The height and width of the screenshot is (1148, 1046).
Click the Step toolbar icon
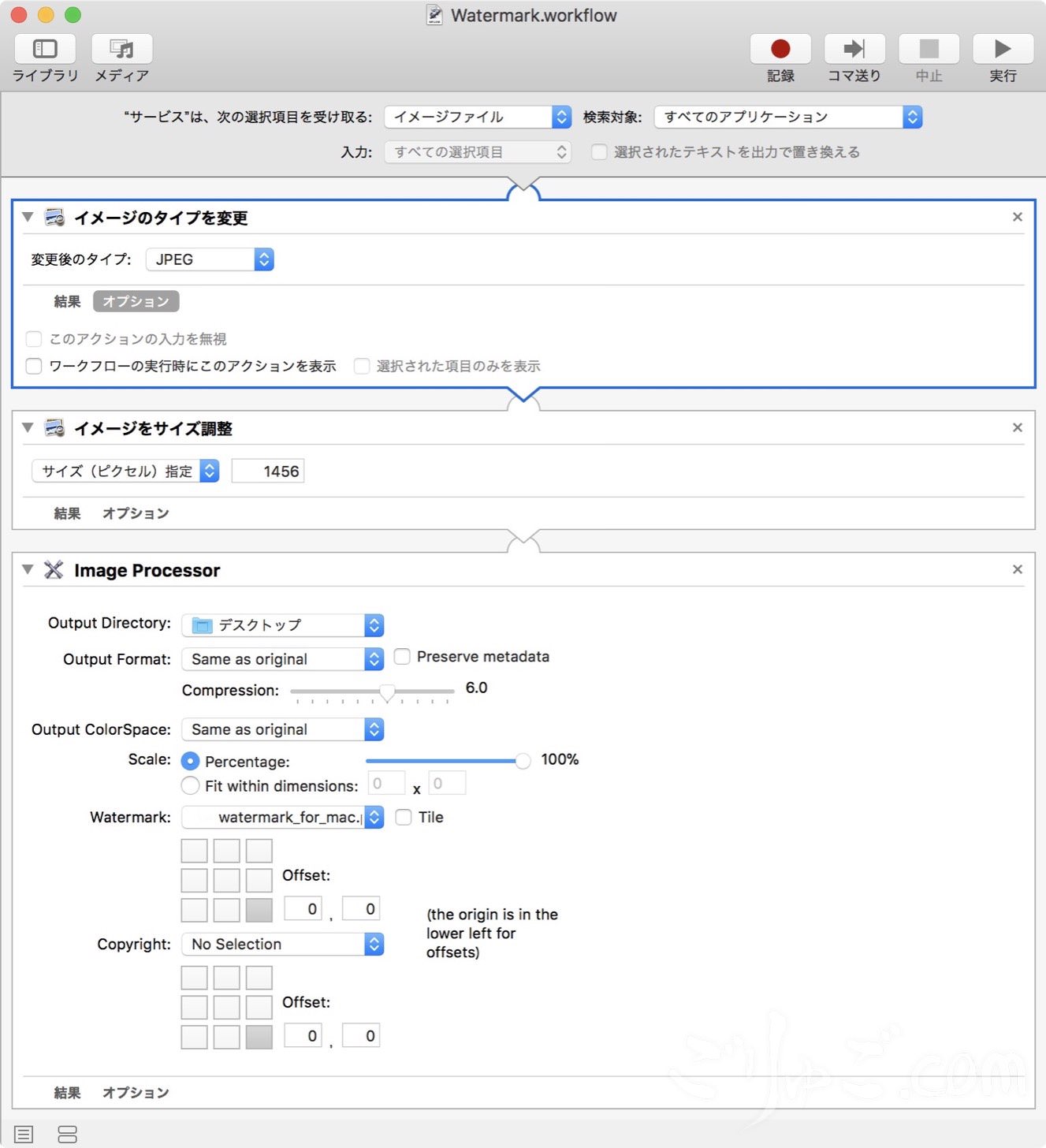tap(854, 50)
